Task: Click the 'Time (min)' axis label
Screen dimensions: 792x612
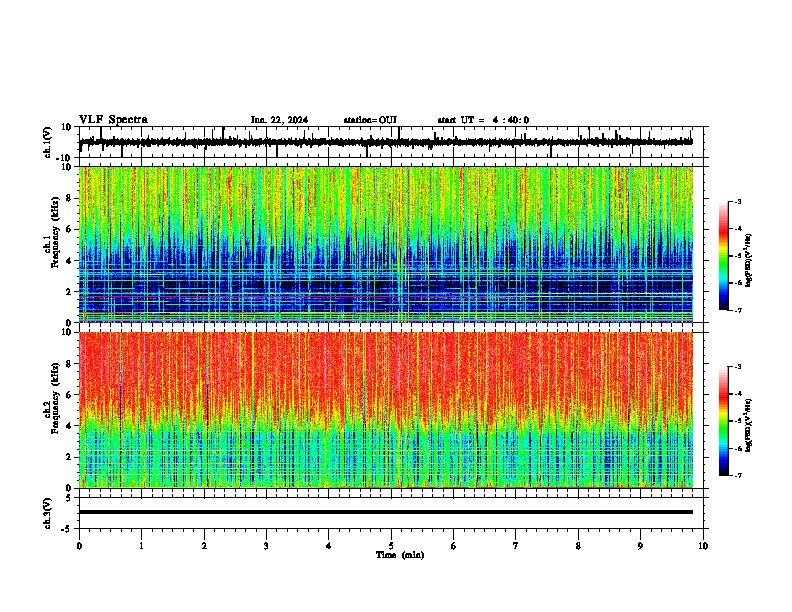Action: (400, 555)
